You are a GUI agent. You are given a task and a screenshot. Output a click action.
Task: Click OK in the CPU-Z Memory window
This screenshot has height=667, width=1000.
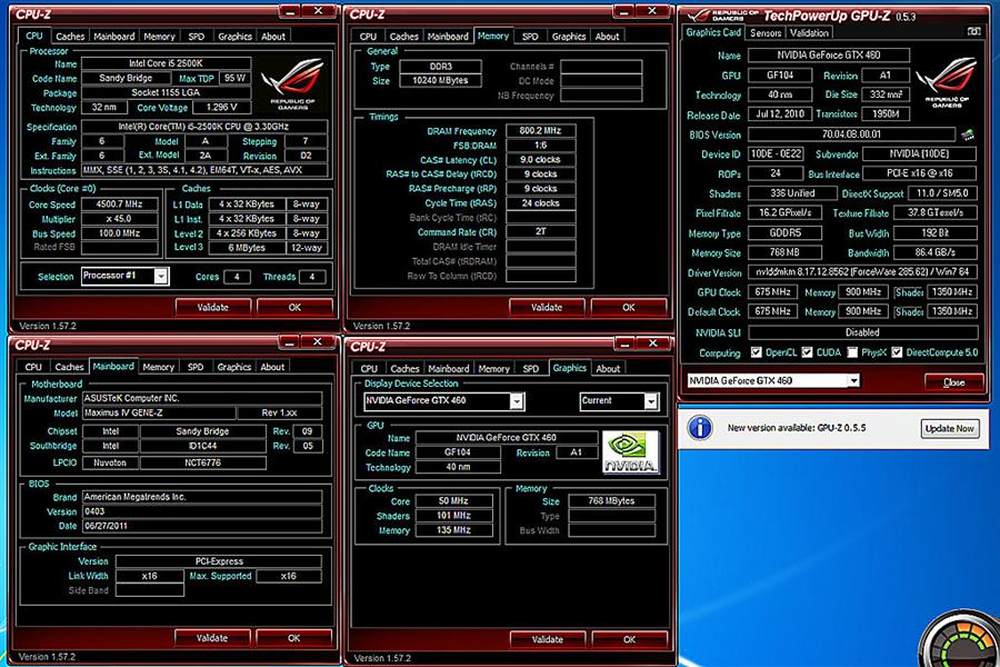628,307
